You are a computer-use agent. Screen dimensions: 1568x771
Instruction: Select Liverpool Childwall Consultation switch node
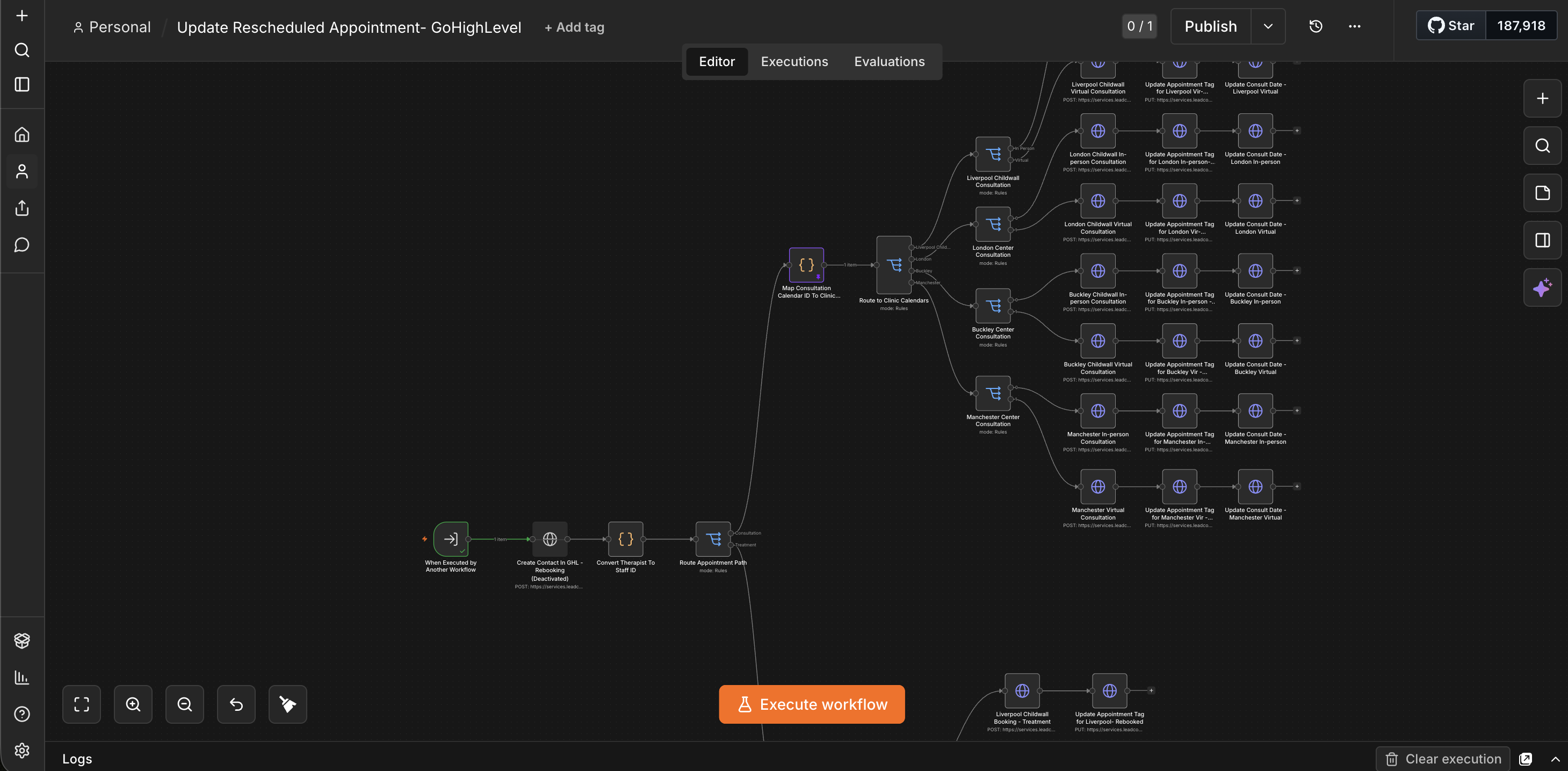click(x=993, y=154)
